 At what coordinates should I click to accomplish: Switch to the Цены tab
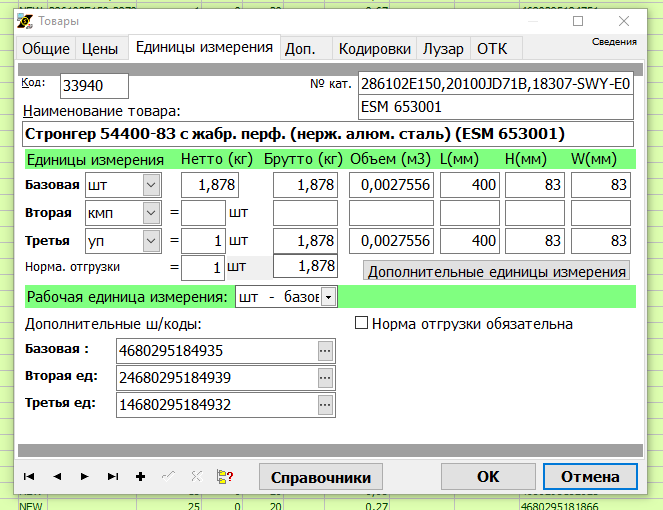click(x=100, y=49)
